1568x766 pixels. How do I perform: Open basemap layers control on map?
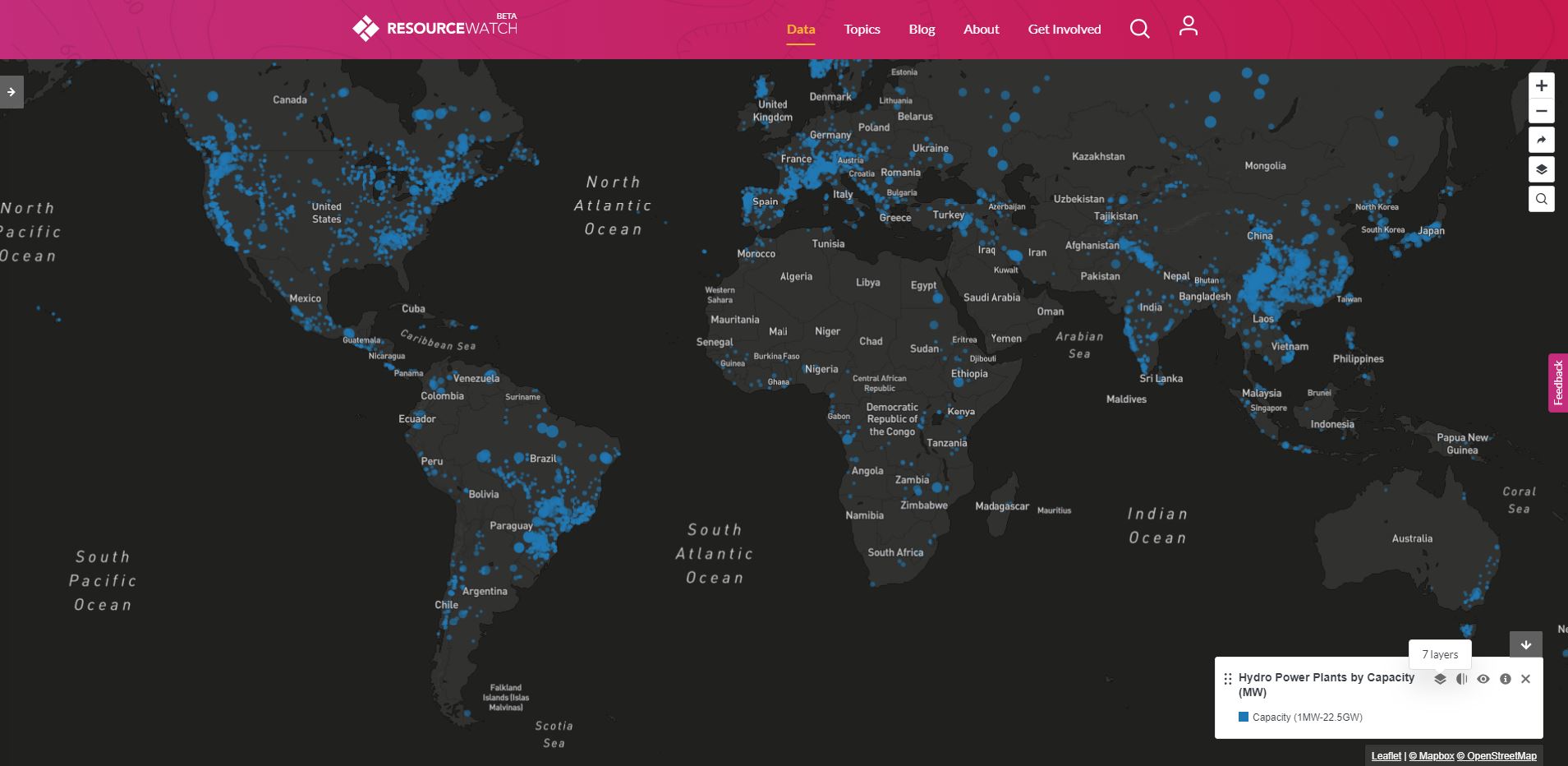click(x=1541, y=169)
